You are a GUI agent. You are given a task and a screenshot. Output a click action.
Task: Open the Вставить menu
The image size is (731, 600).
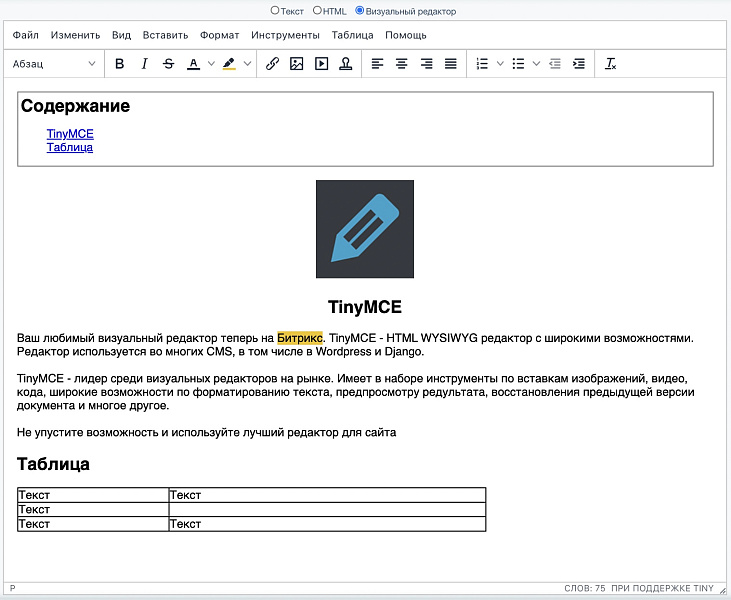165,35
